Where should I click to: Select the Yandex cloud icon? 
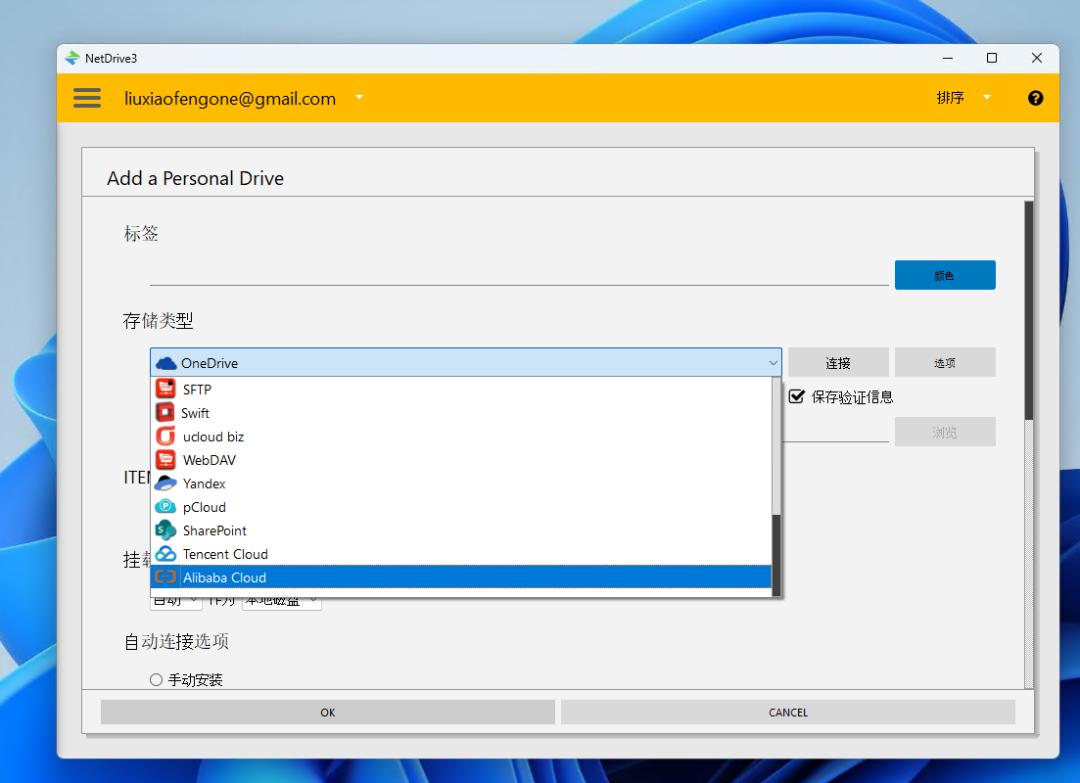click(x=165, y=483)
